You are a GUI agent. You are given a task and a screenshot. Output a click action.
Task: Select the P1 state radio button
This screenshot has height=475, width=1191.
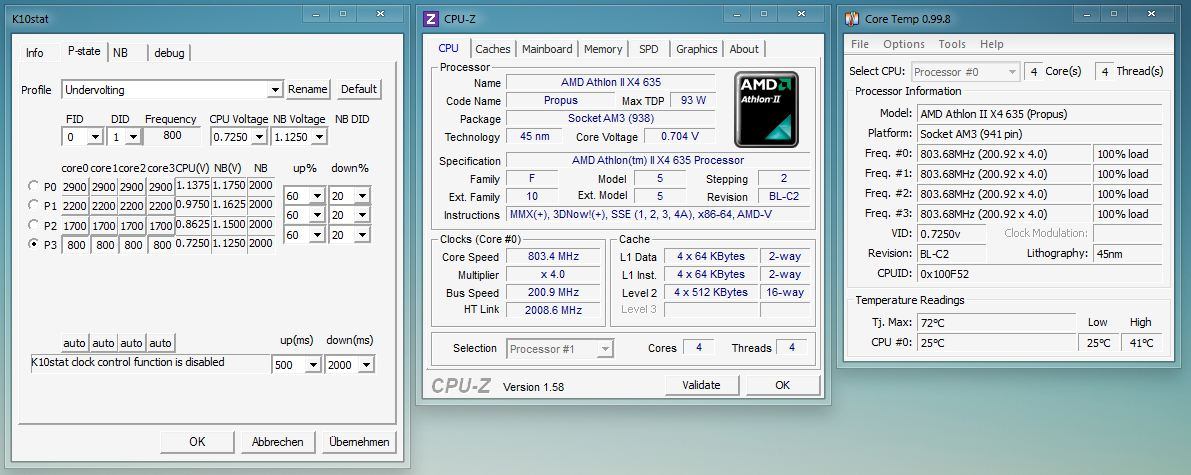tap(33, 204)
